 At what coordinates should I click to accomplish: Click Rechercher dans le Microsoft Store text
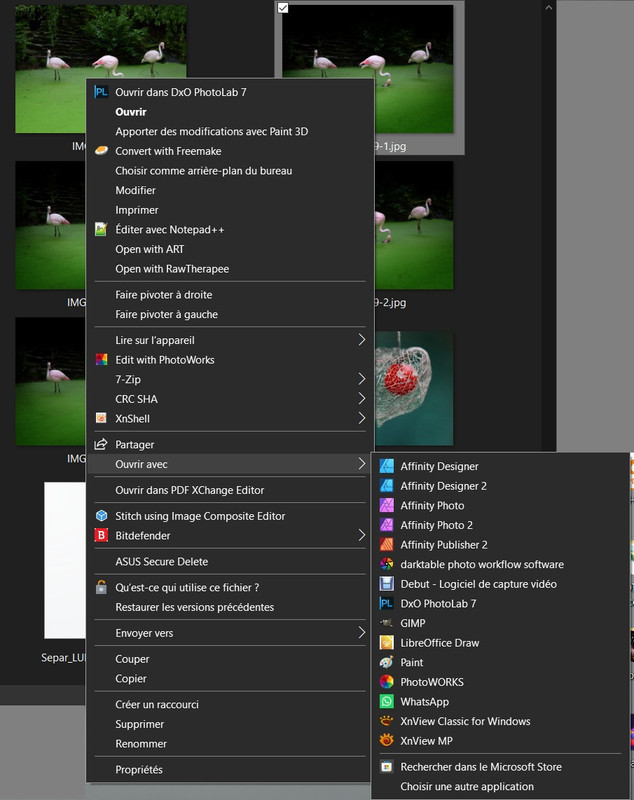point(481,767)
